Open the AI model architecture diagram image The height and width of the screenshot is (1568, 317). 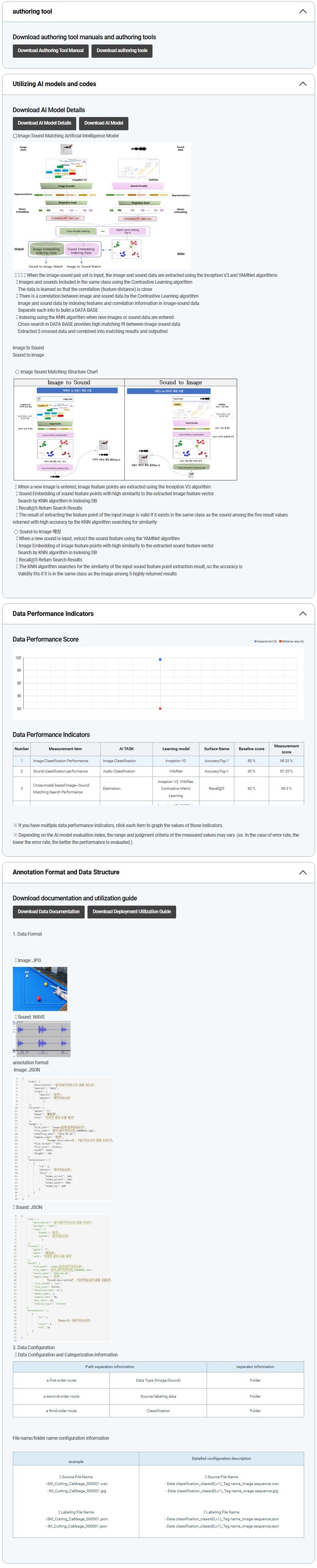click(x=102, y=206)
